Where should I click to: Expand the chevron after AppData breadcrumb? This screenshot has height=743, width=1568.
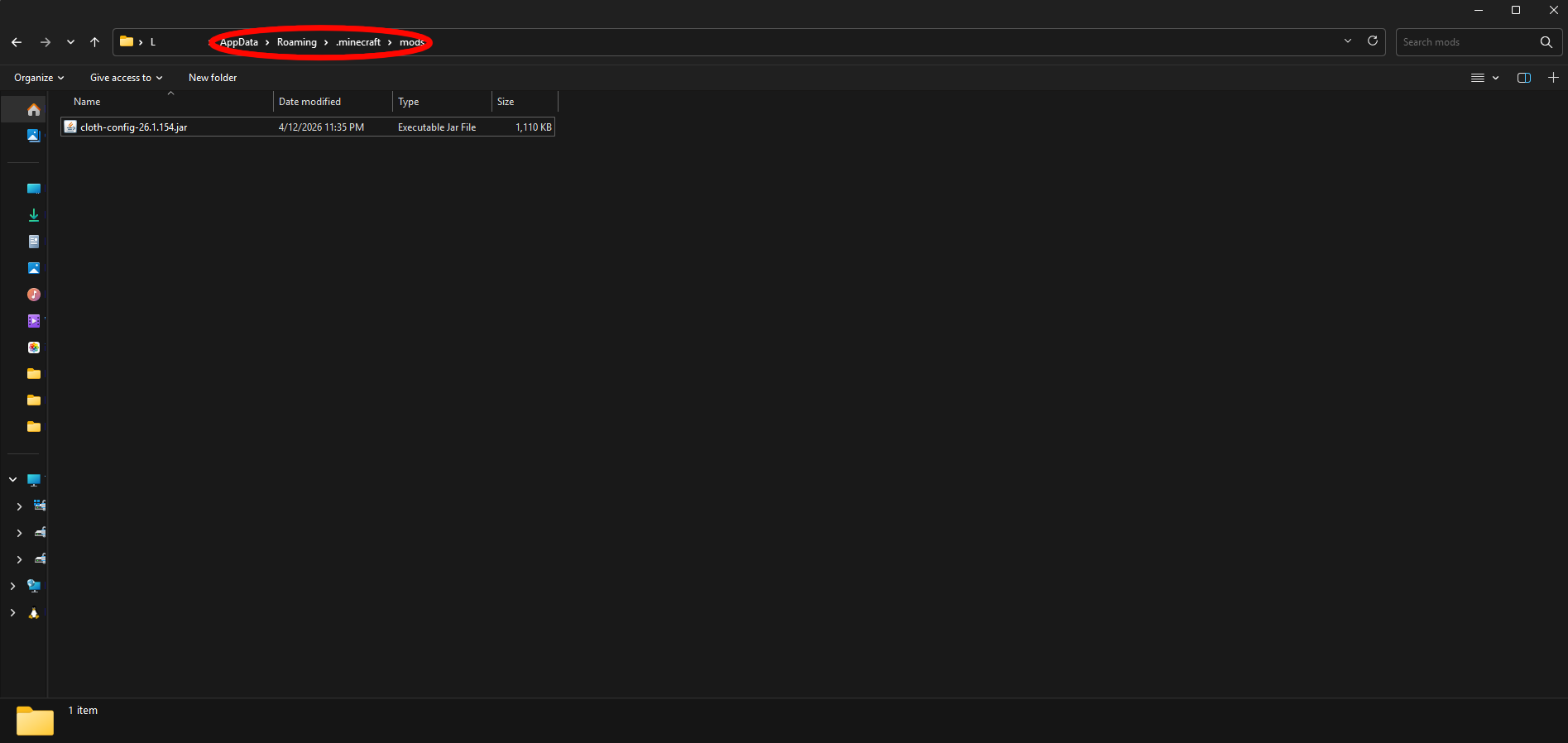pyautogui.click(x=267, y=42)
